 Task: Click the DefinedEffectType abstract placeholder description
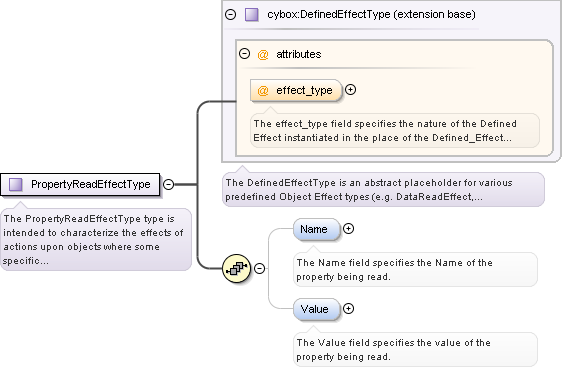383,190
